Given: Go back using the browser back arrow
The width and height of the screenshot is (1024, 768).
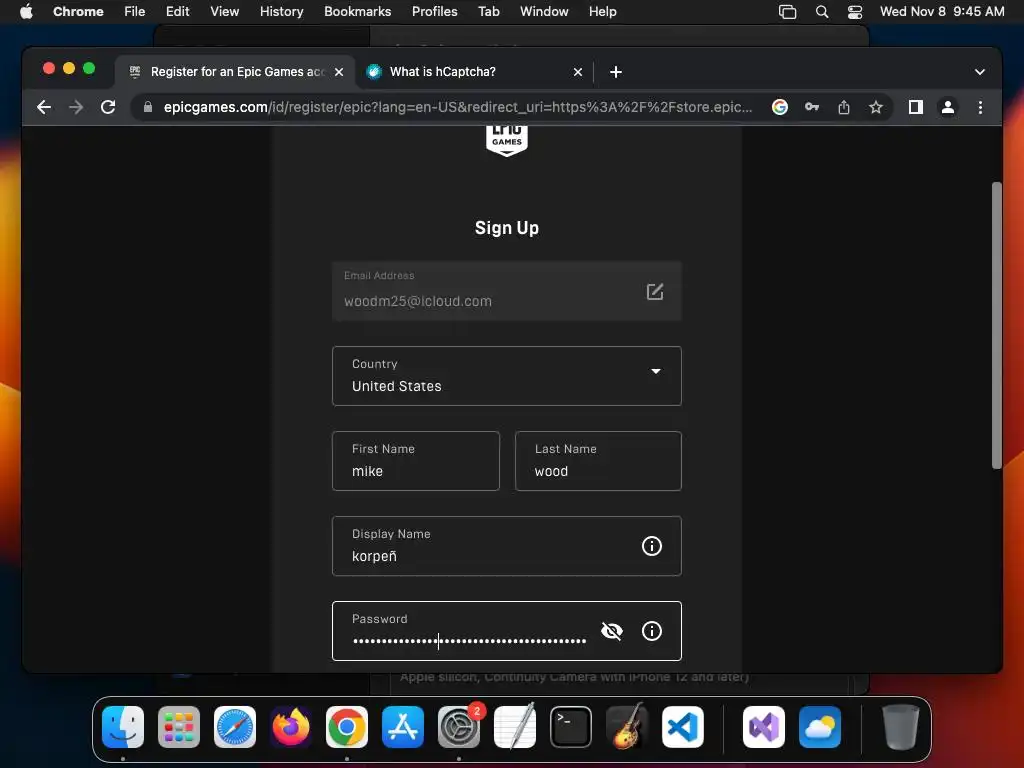Looking at the screenshot, I should click(x=44, y=107).
